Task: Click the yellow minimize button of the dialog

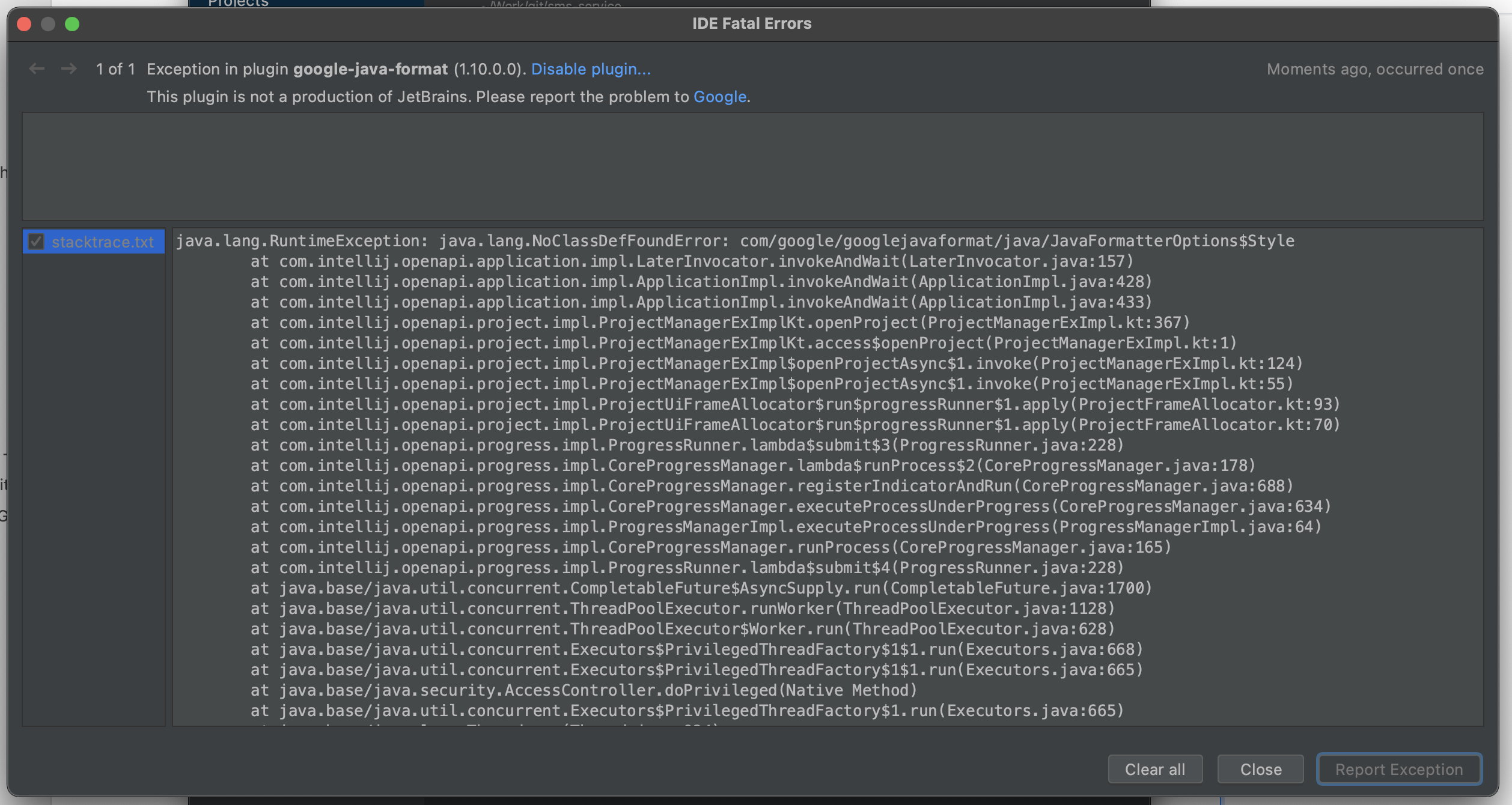Action: (x=48, y=24)
